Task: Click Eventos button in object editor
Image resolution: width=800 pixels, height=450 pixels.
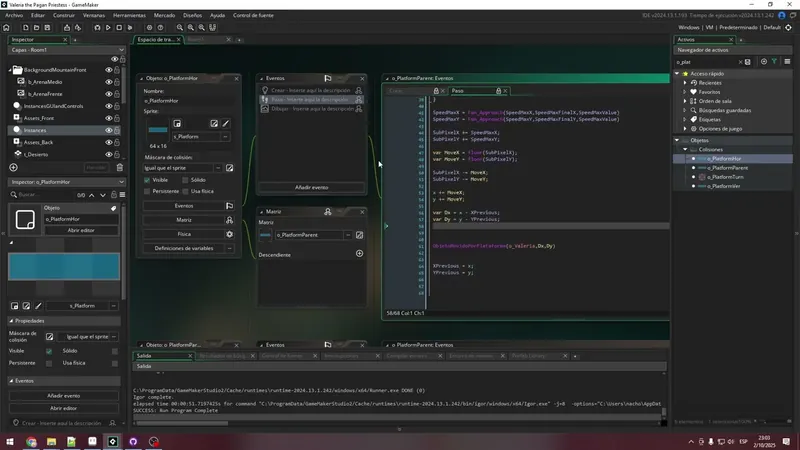Action: (x=184, y=206)
